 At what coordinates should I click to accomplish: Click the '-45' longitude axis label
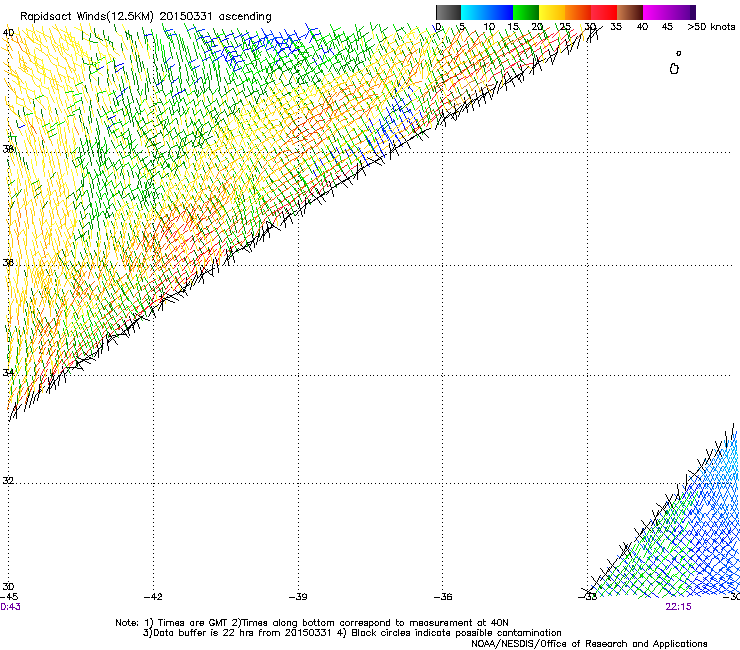coord(9,597)
